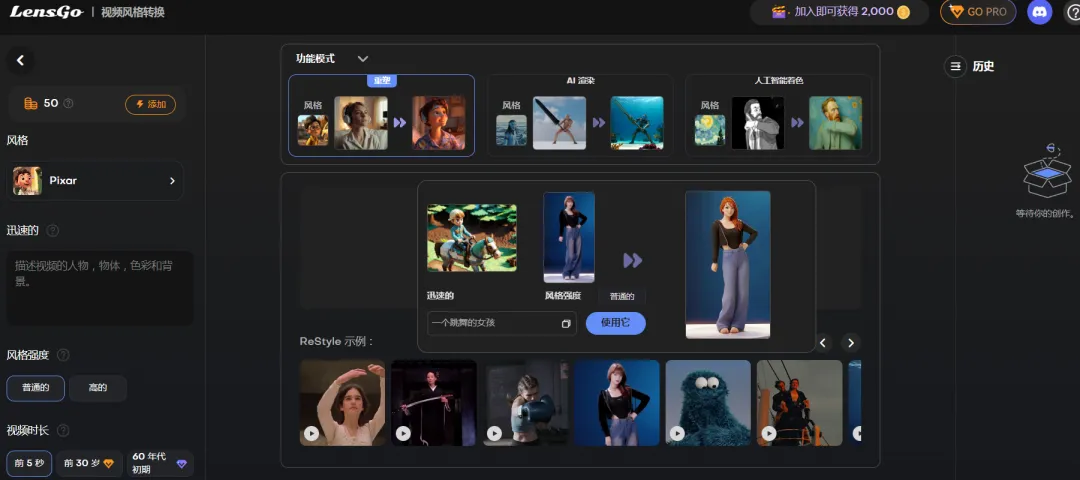Show next ReStyle examples
1080x480 pixels.
pos(851,343)
